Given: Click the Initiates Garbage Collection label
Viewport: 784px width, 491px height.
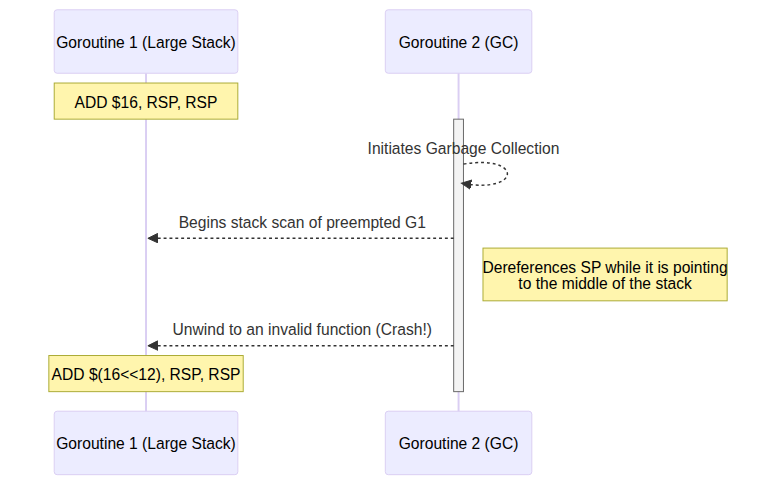Looking at the screenshot, I should 463,149.
